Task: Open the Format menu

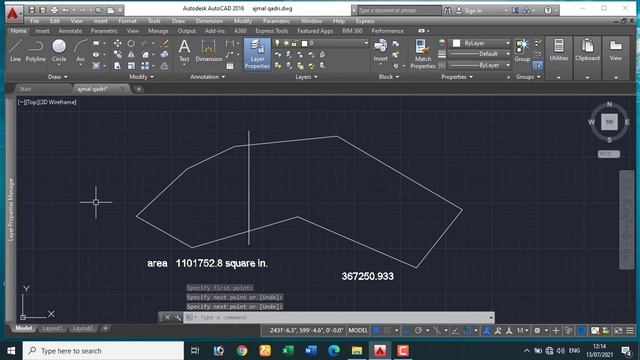Action: point(127,21)
